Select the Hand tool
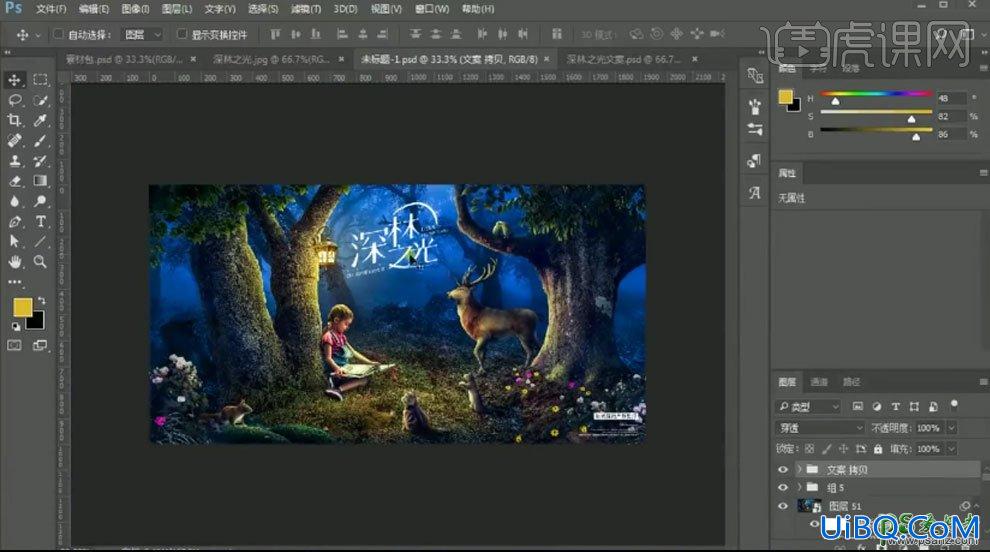The width and height of the screenshot is (990, 552). click(x=15, y=261)
